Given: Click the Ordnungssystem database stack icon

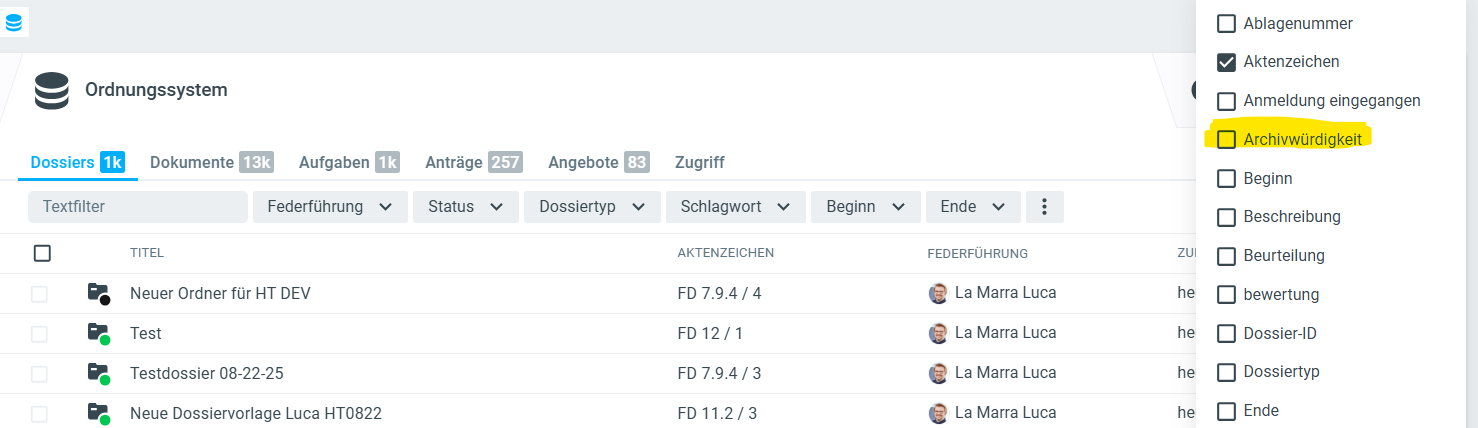Looking at the screenshot, I should 51,90.
